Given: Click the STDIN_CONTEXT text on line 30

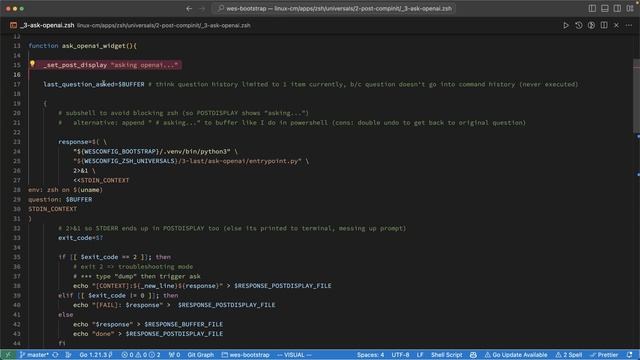Looking at the screenshot, I should tap(52, 209).
